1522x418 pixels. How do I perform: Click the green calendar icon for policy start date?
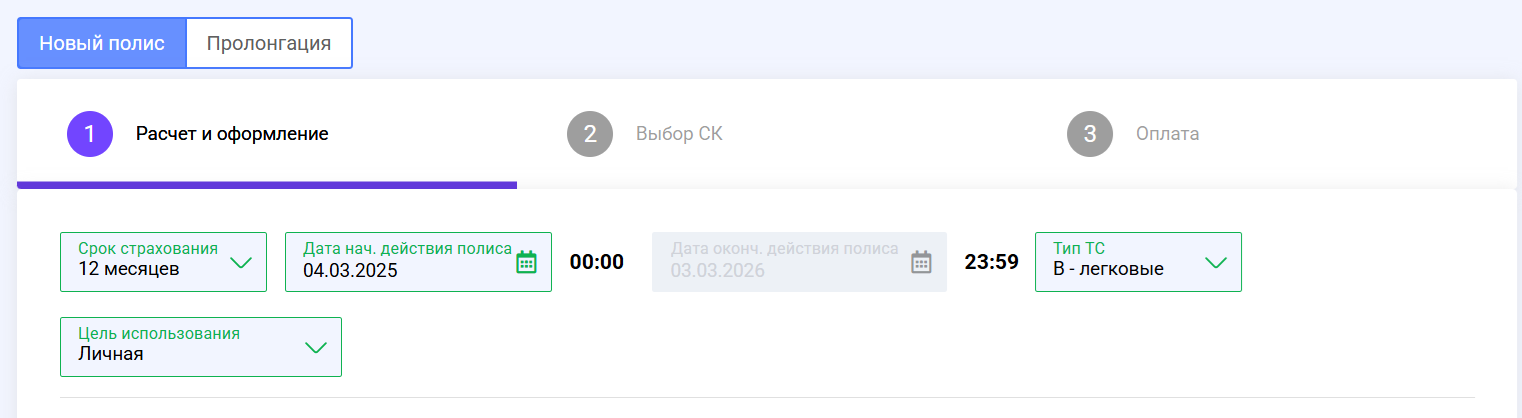coord(526,262)
